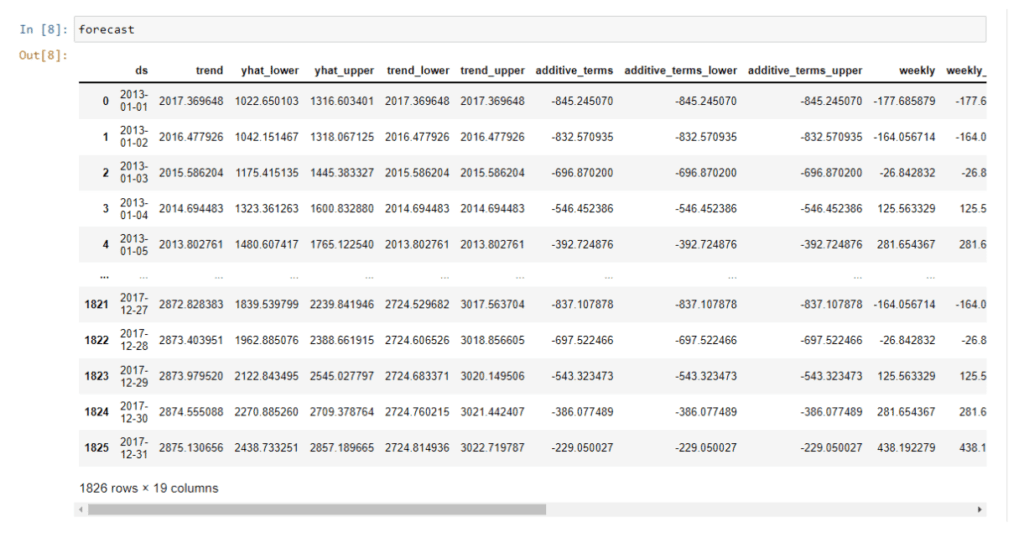Click additive_terms_lower value -697.522466
Viewport: 1024px width, 538px height.
pyautogui.click(x=706, y=340)
